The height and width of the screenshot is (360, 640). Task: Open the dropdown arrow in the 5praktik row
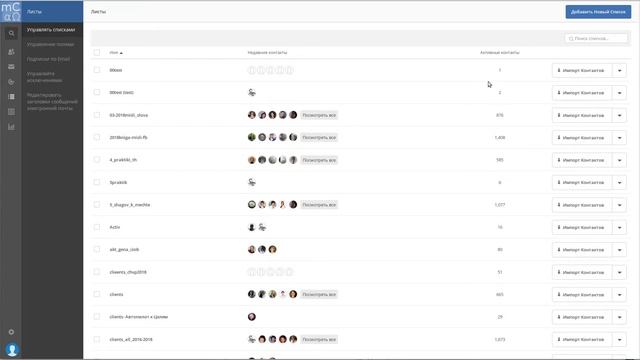(620, 182)
